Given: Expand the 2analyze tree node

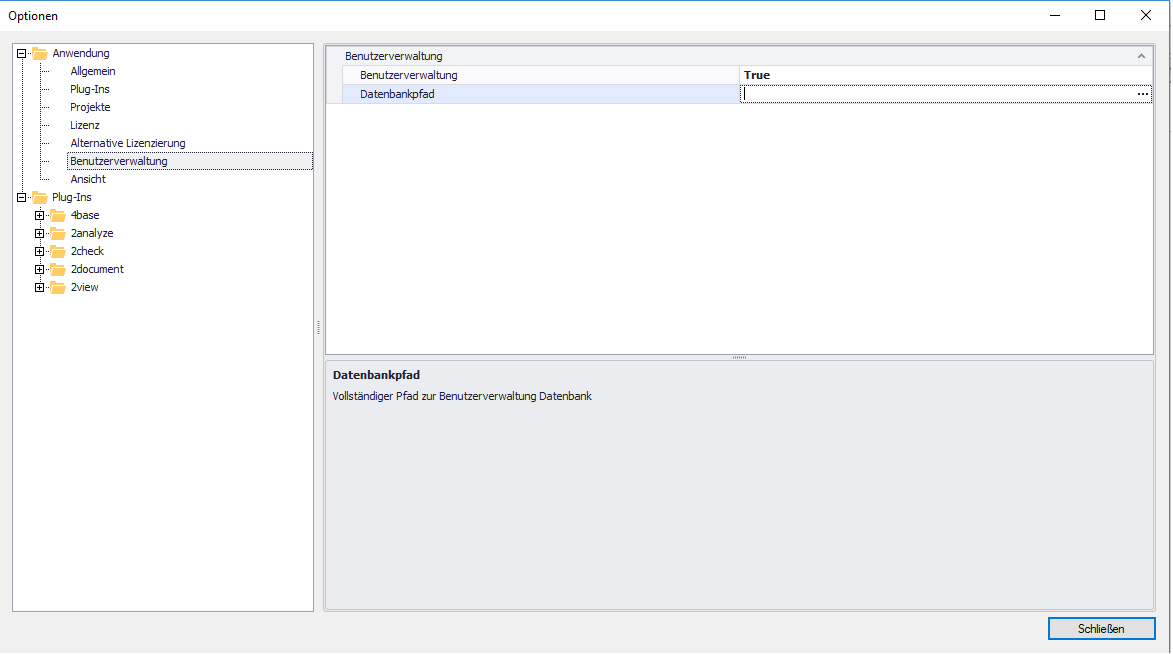Looking at the screenshot, I should coord(40,234).
